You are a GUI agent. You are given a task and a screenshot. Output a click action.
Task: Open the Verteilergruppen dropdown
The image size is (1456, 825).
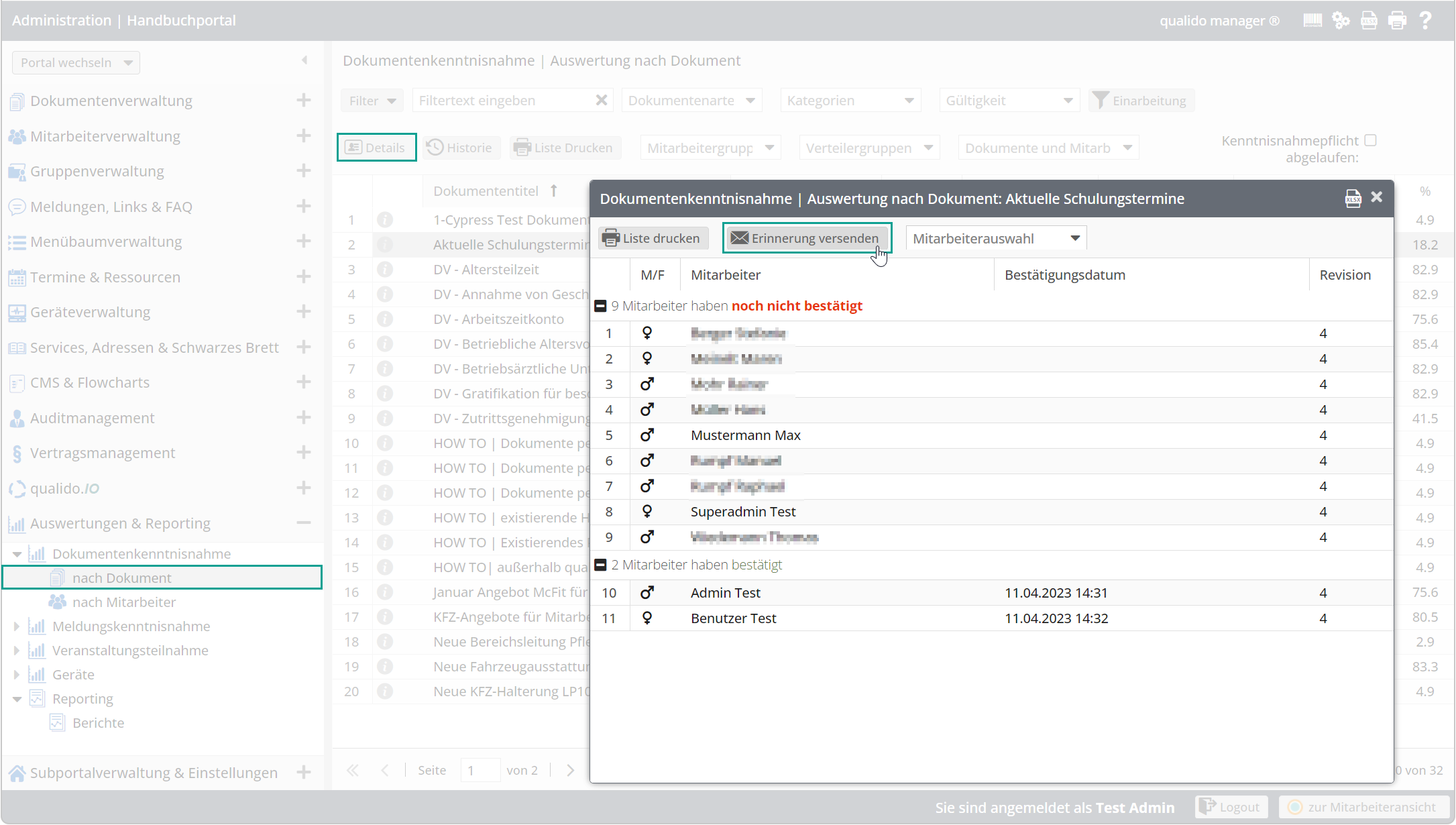(x=869, y=148)
